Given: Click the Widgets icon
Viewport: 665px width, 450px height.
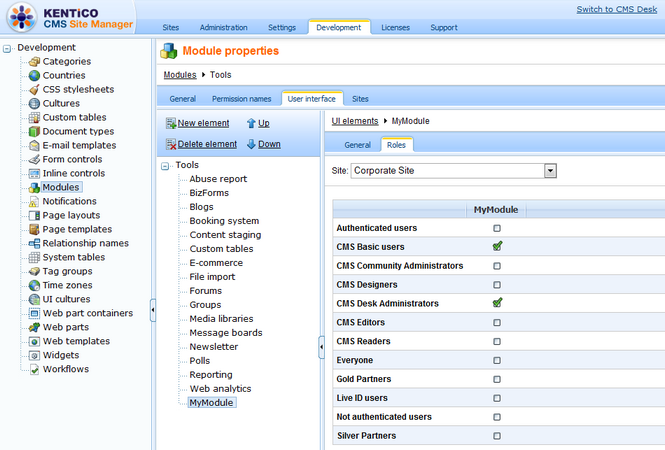Looking at the screenshot, I should point(34,355).
